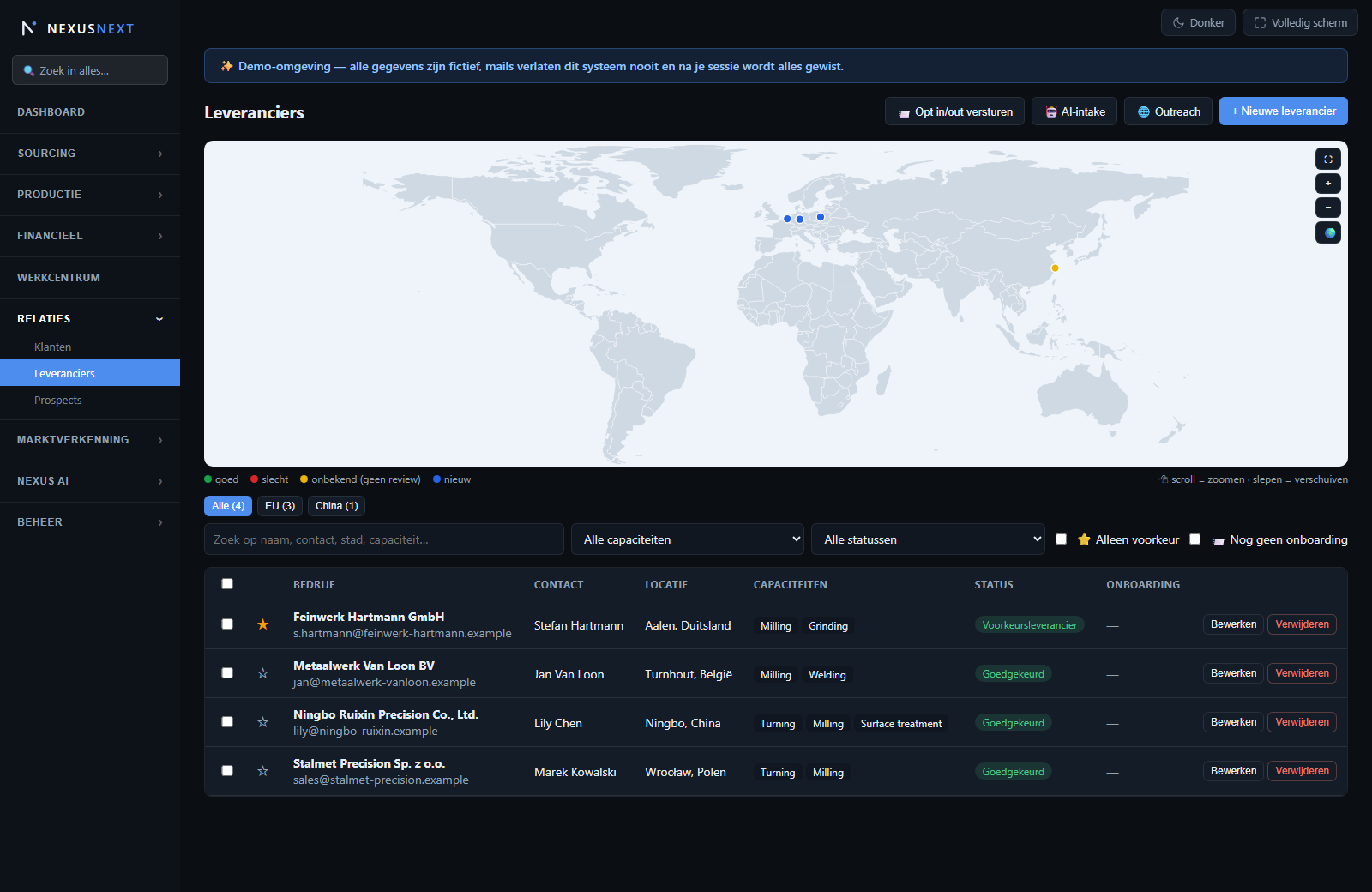Expand the Productie sidebar section
Viewport: 1372px width, 892px height.
click(90, 195)
